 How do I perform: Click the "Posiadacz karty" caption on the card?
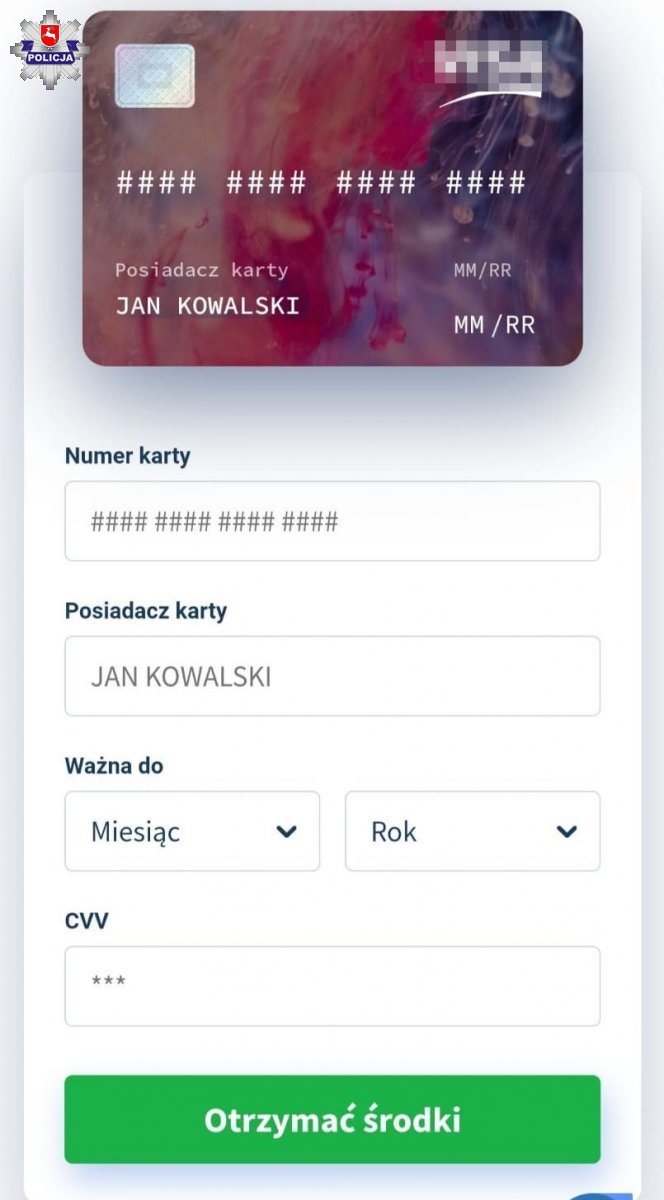(201, 270)
